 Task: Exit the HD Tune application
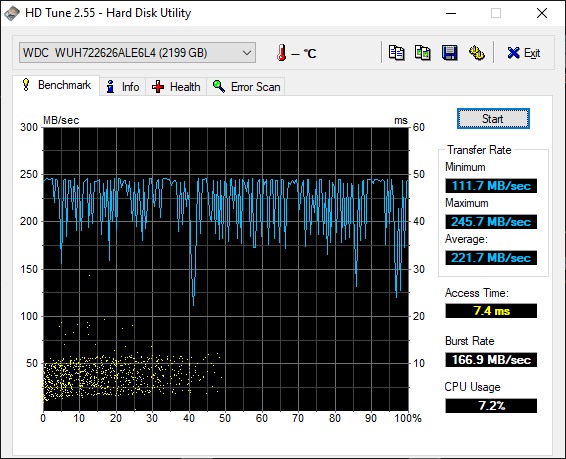coord(523,53)
